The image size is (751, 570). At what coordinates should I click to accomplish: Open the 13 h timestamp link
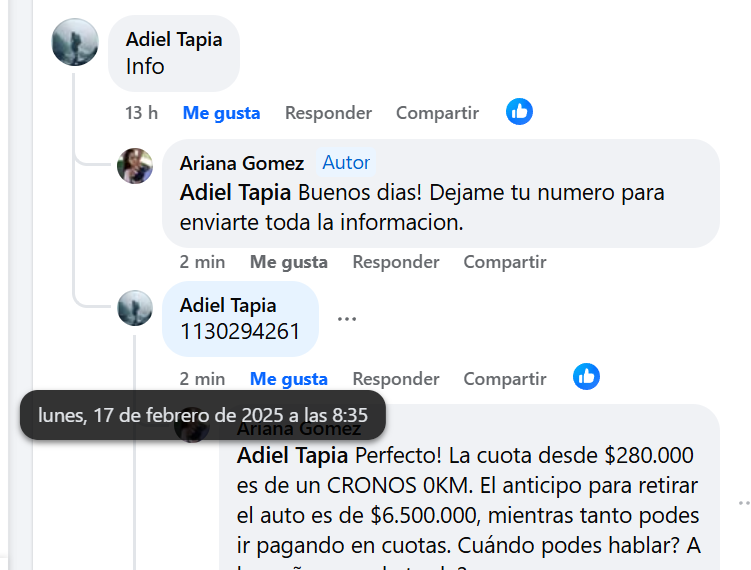[x=141, y=113]
